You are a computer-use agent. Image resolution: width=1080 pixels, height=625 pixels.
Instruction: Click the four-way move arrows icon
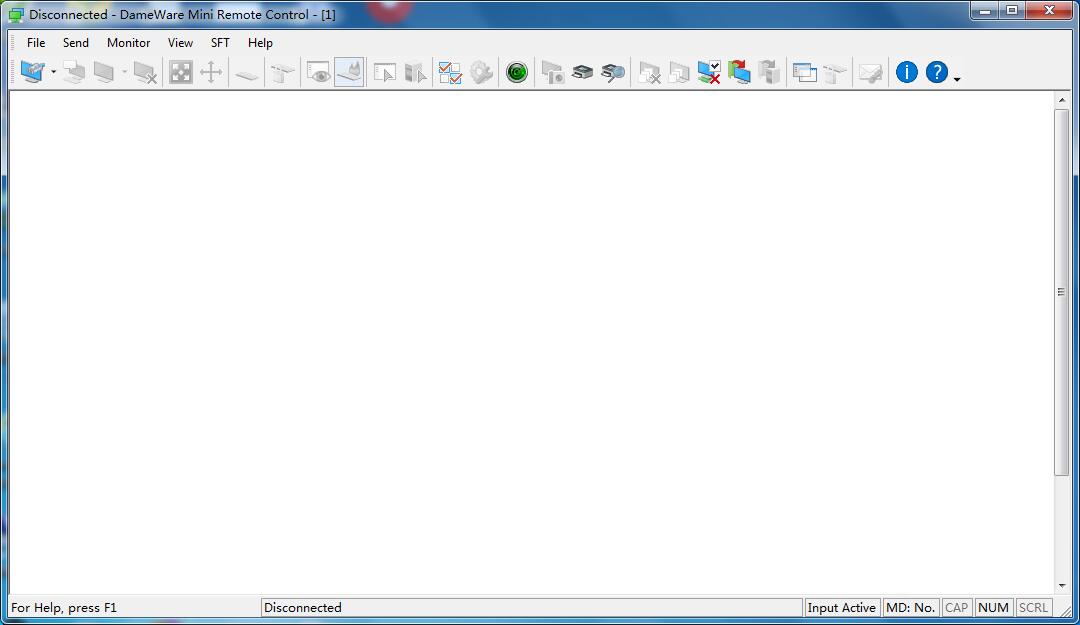tap(211, 72)
